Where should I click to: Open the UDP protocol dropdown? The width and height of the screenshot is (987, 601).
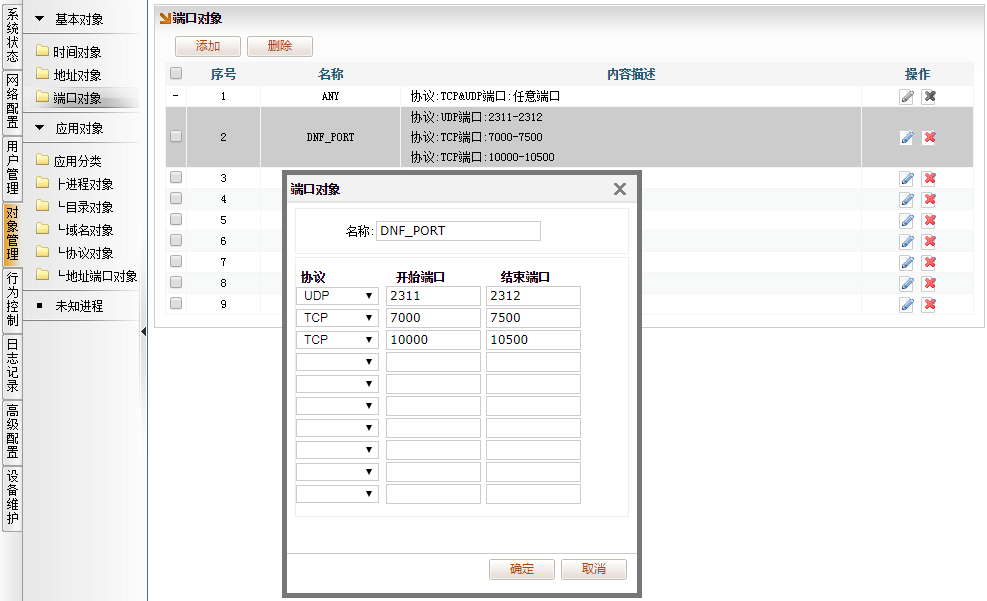[337, 296]
